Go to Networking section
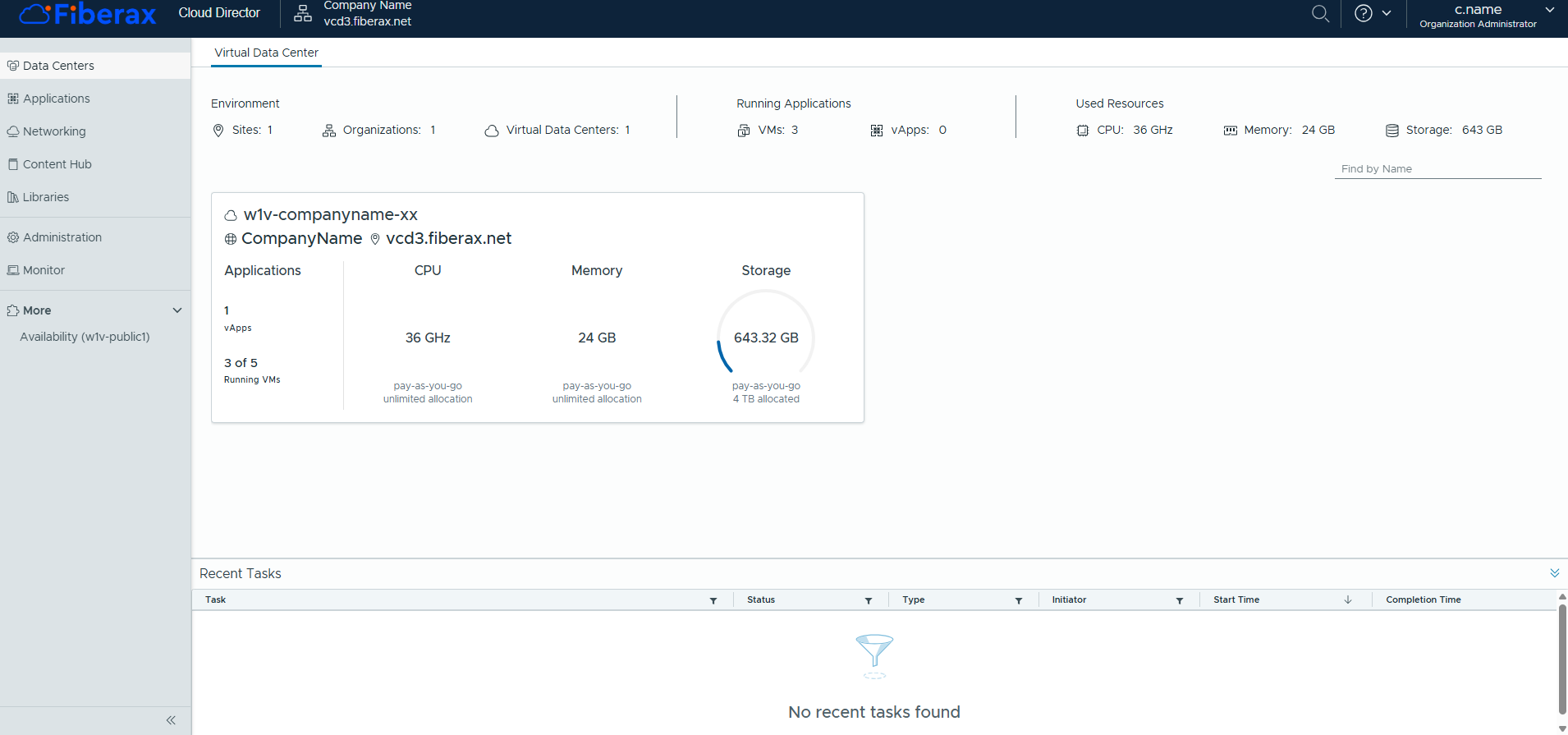Screen dimensions: 1568x735 pos(54,131)
